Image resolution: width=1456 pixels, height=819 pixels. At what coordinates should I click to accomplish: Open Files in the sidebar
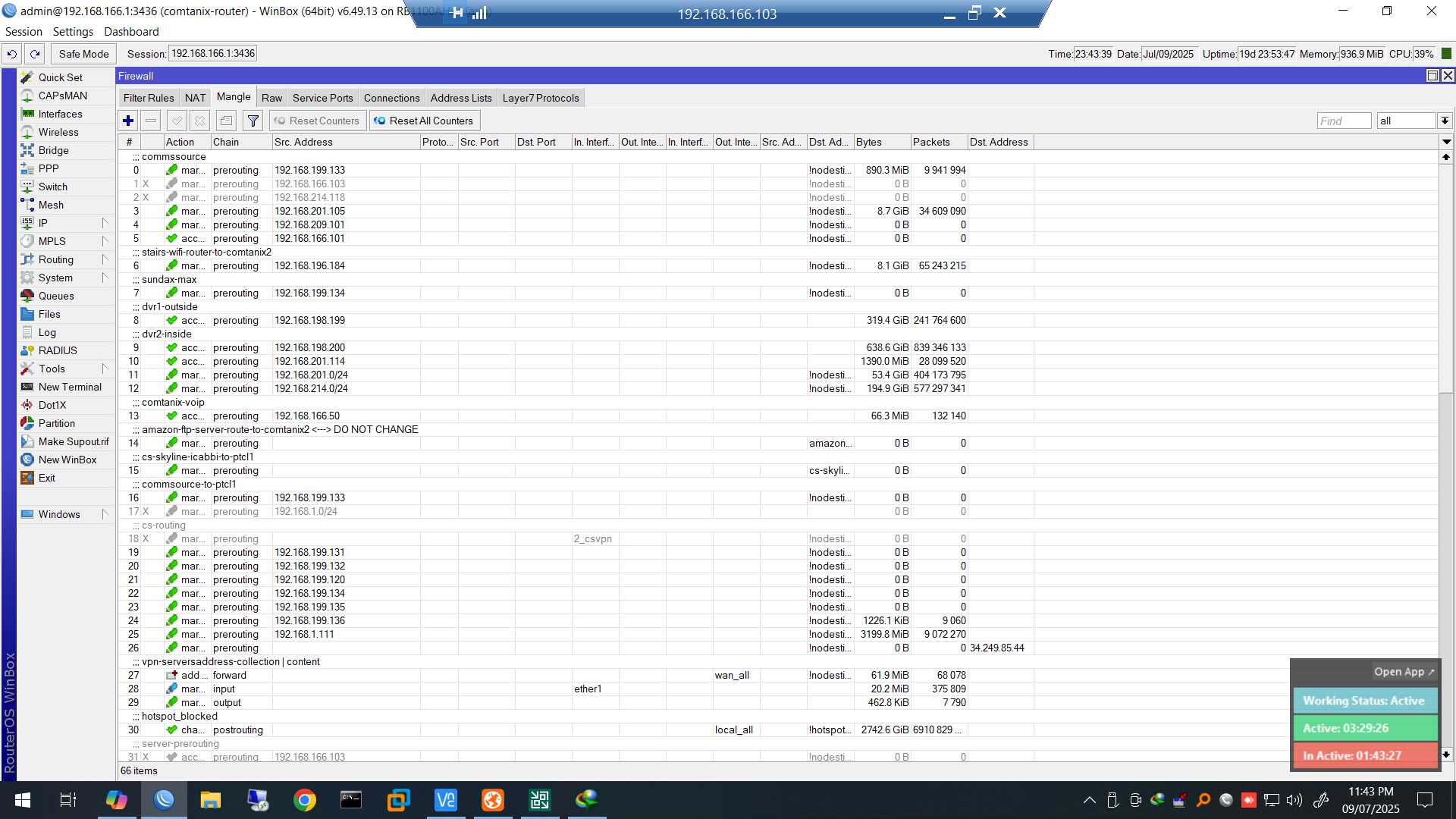(x=49, y=314)
